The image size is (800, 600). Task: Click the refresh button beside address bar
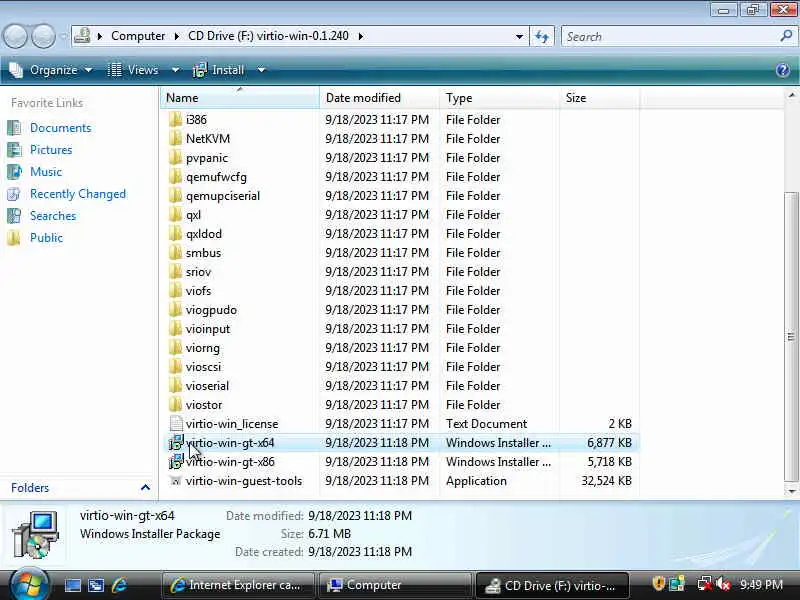[542, 36]
